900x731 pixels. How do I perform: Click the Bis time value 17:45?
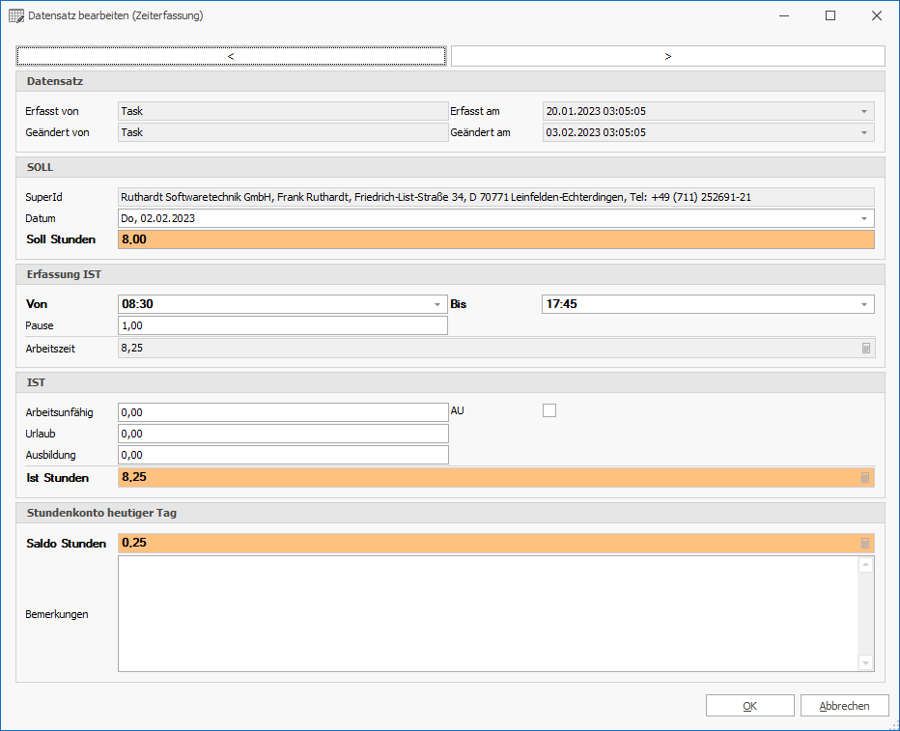coord(562,304)
